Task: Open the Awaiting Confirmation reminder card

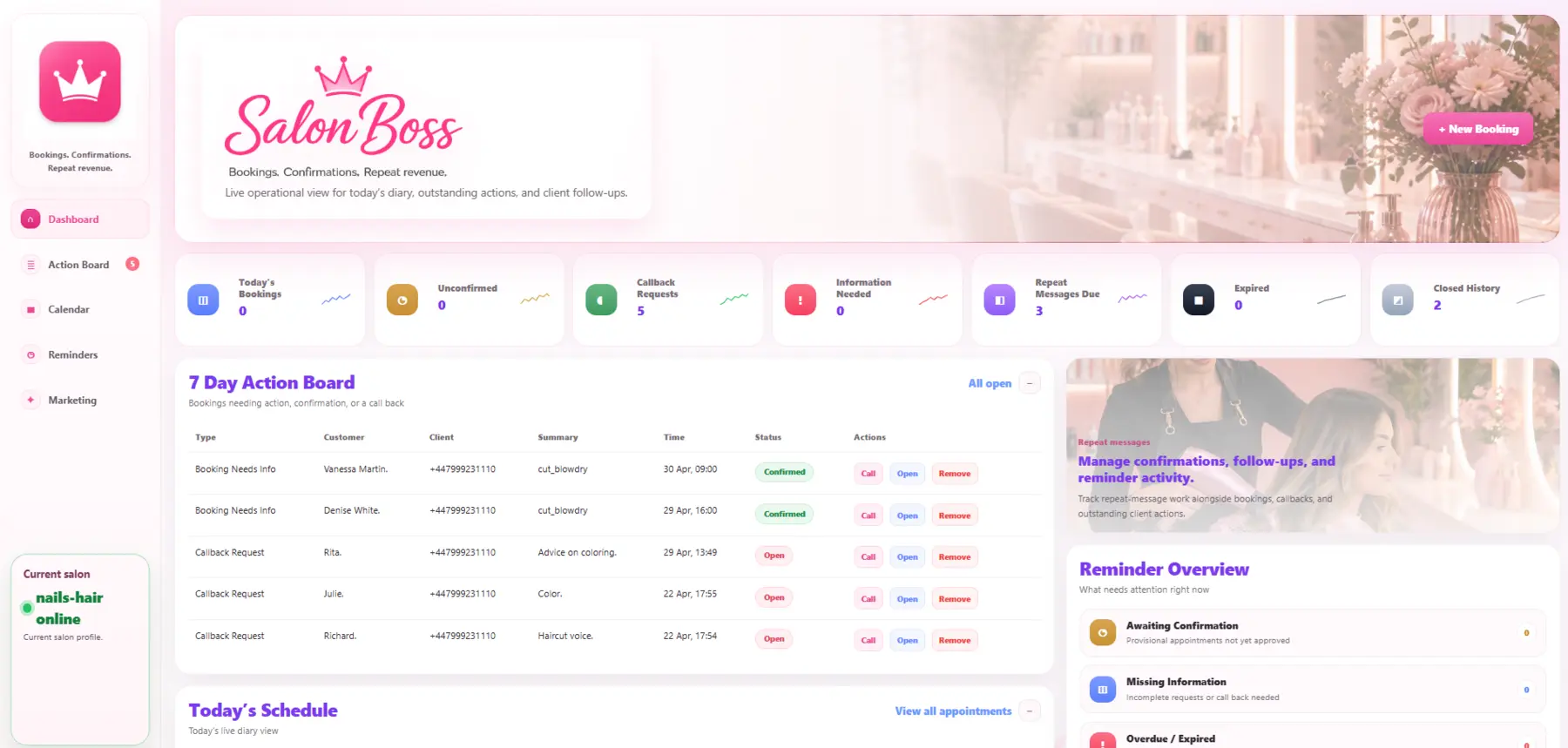Action: click(1313, 633)
